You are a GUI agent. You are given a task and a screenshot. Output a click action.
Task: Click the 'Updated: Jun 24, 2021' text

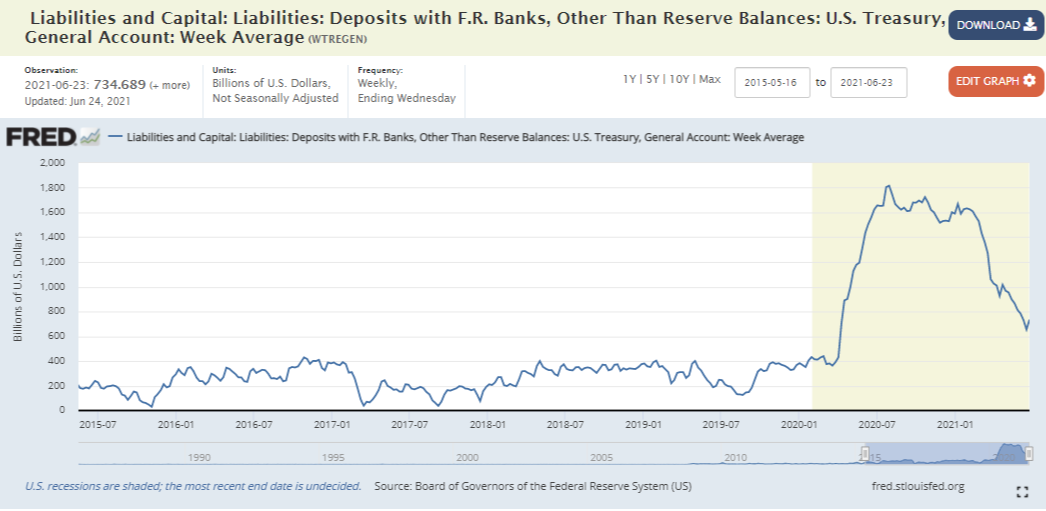(77, 101)
